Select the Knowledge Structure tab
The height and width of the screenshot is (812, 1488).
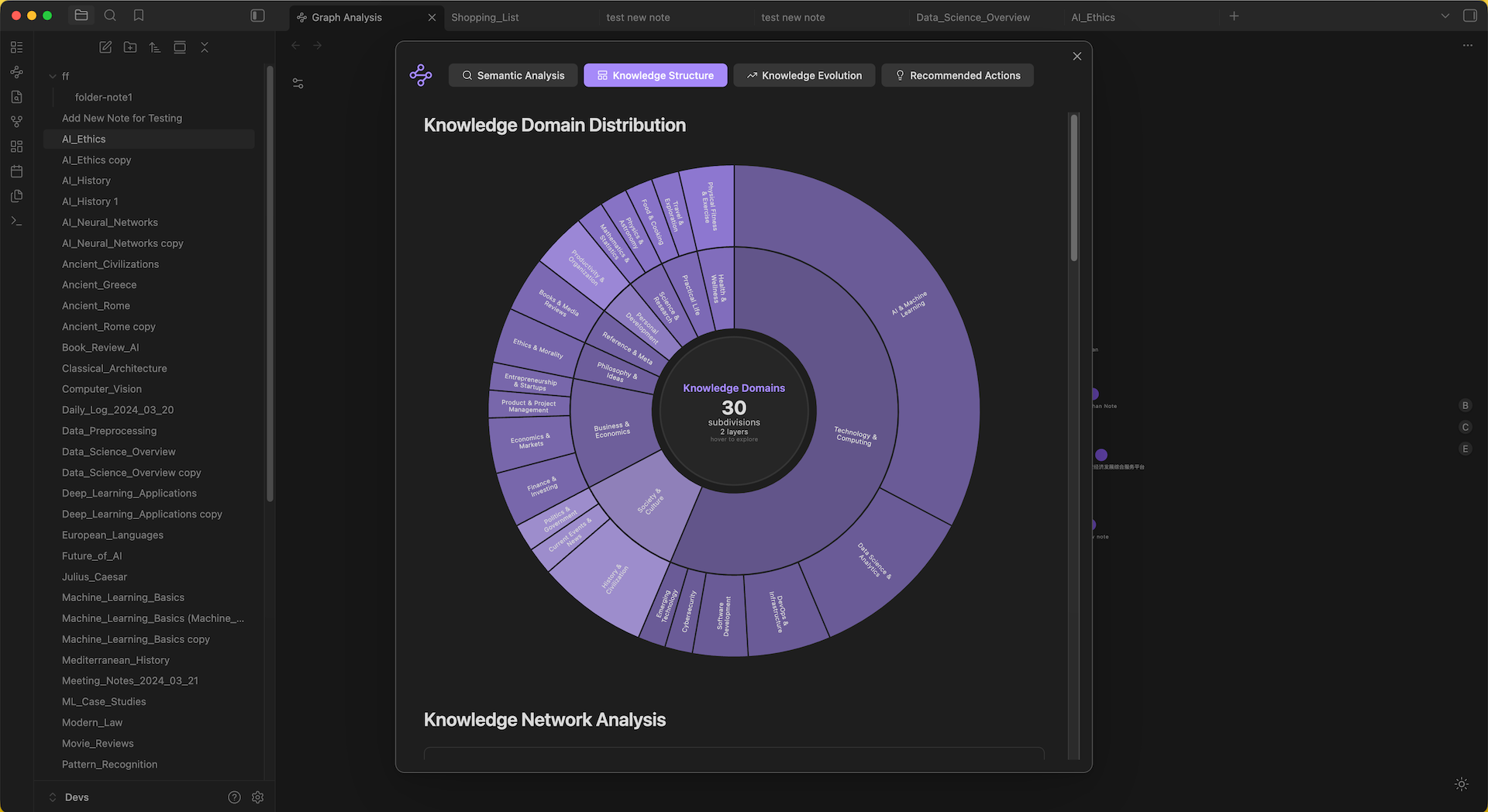tap(656, 75)
